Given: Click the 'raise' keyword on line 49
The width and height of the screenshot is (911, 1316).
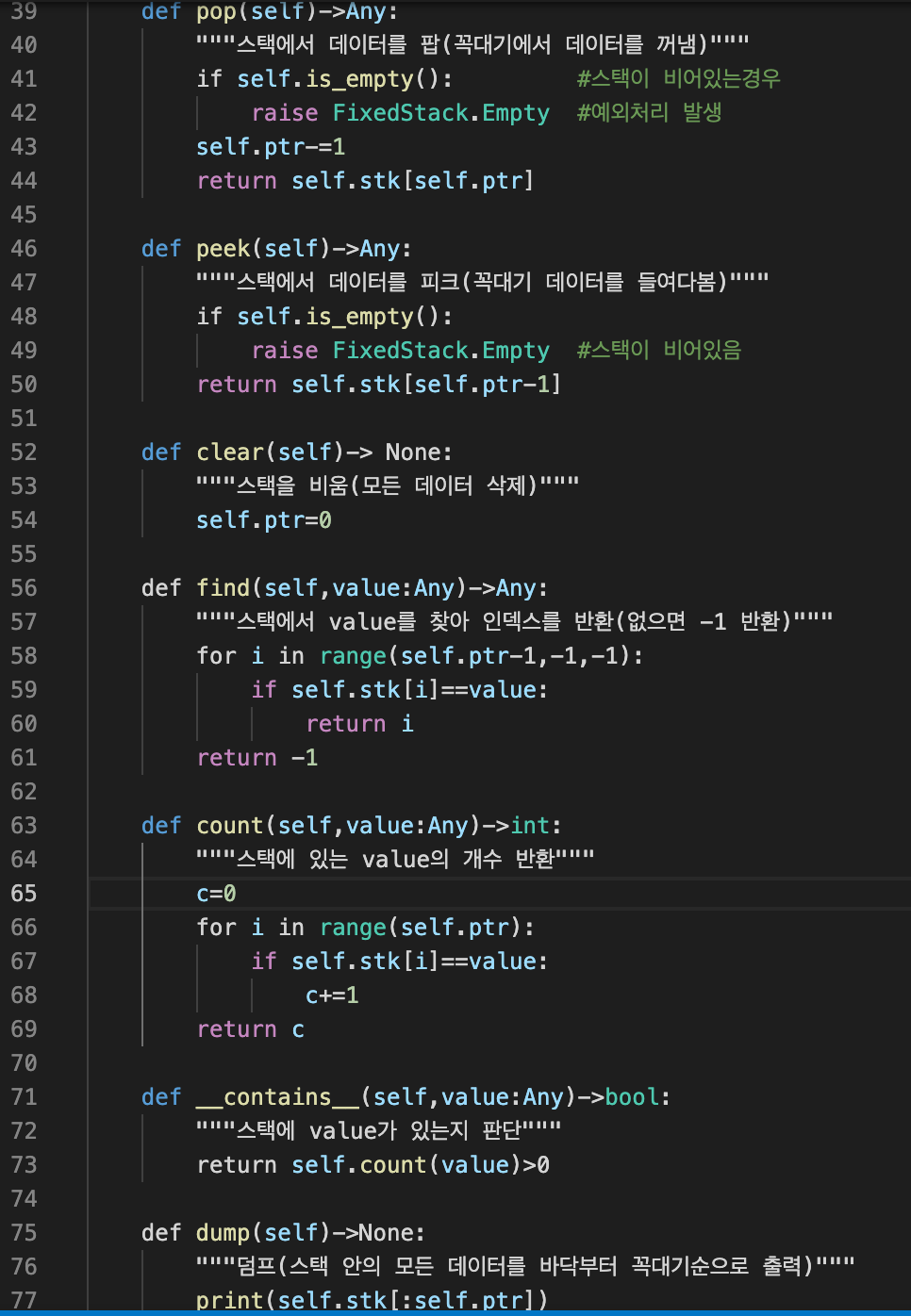Looking at the screenshot, I should point(285,351).
